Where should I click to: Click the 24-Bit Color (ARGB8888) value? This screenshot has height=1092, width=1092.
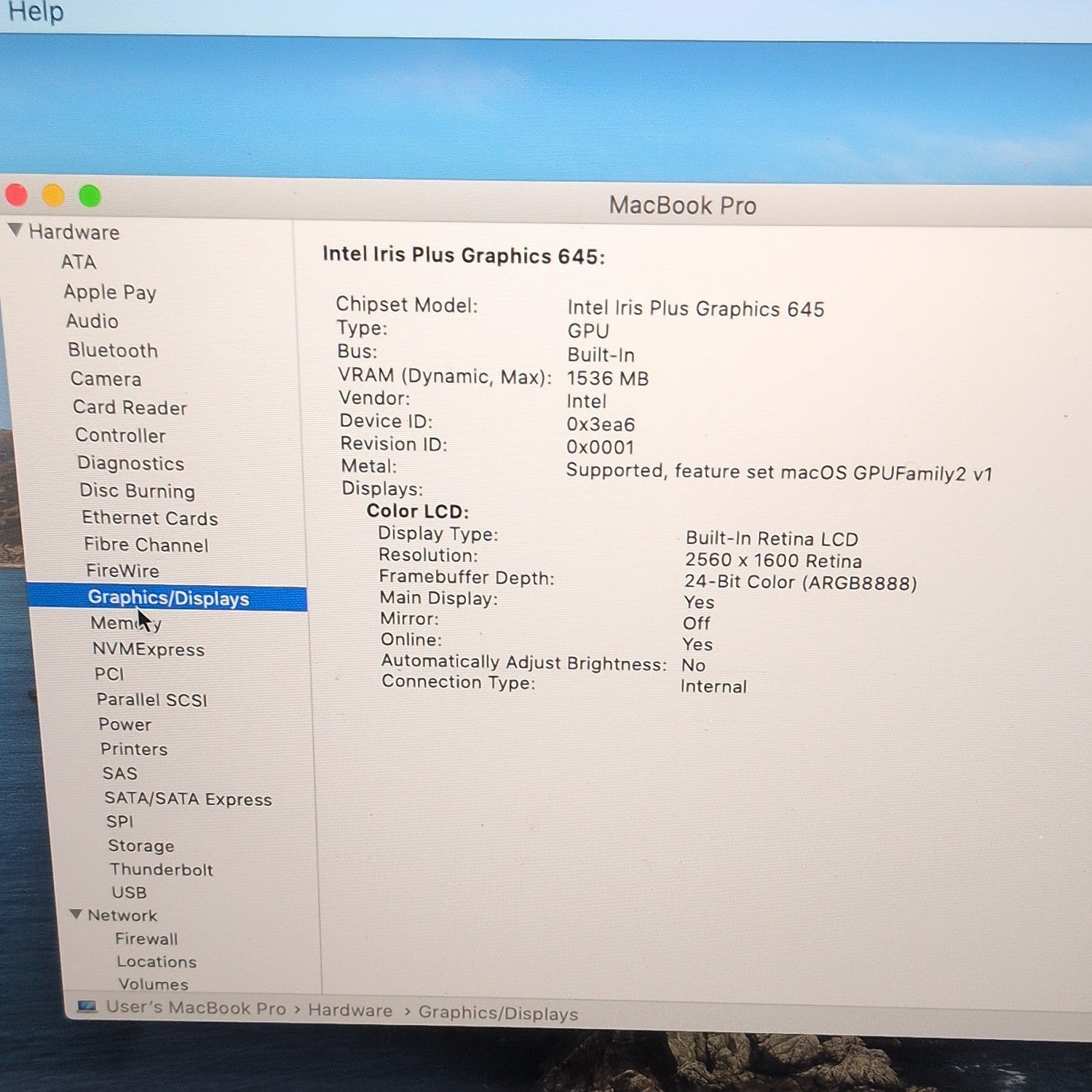coord(801,582)
